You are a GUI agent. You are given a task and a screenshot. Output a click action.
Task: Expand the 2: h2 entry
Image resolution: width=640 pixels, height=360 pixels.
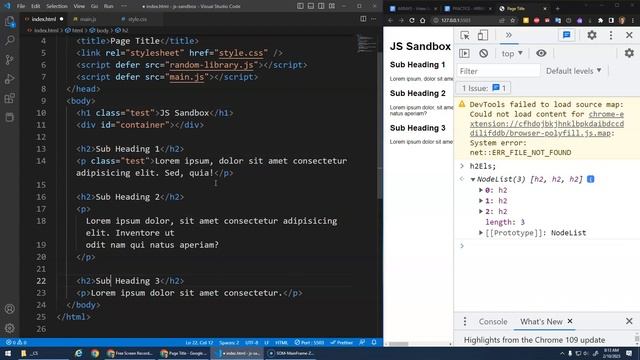click(x=481, y=211)
